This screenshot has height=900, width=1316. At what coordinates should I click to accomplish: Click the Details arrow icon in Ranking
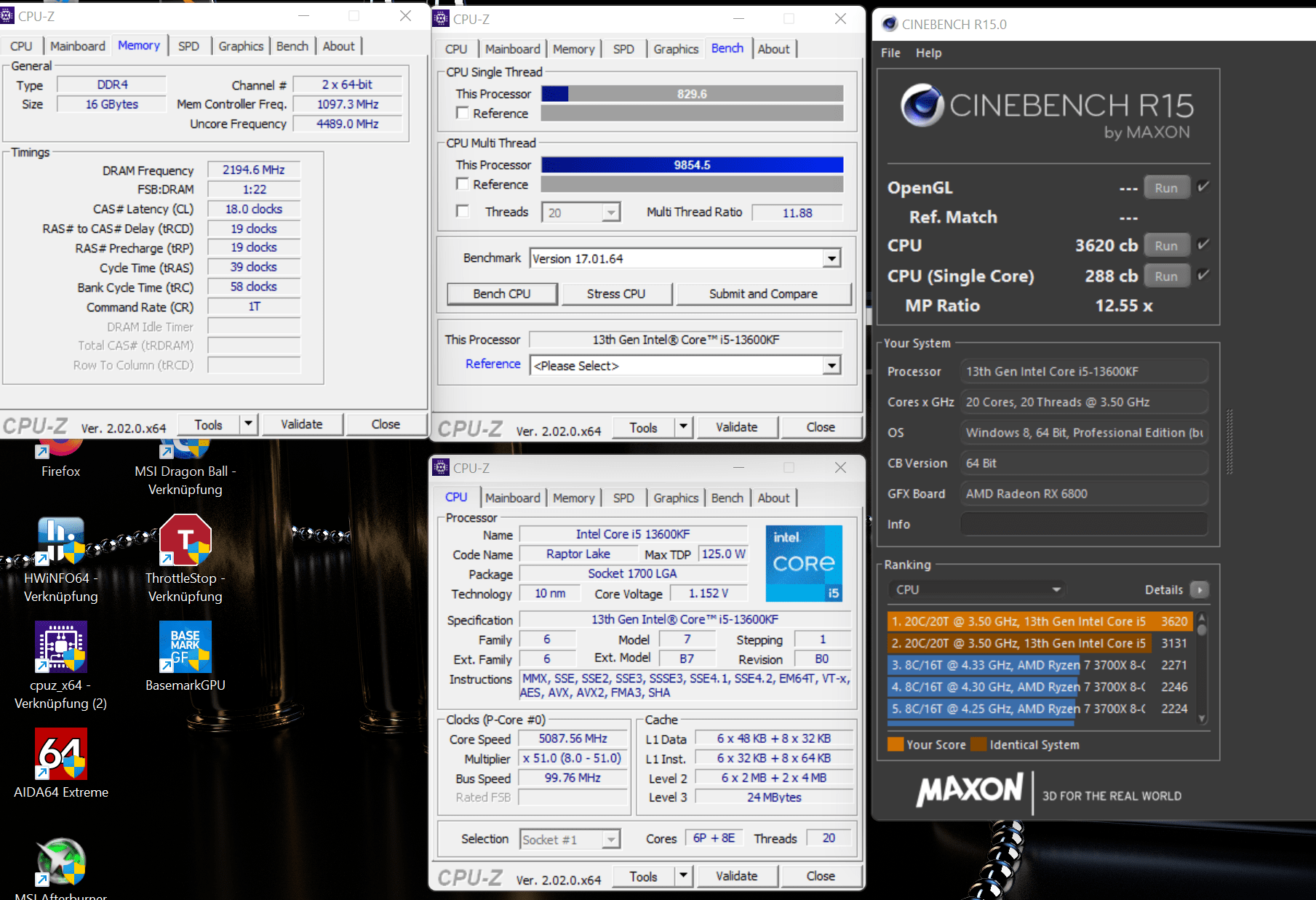(1200, 590)
